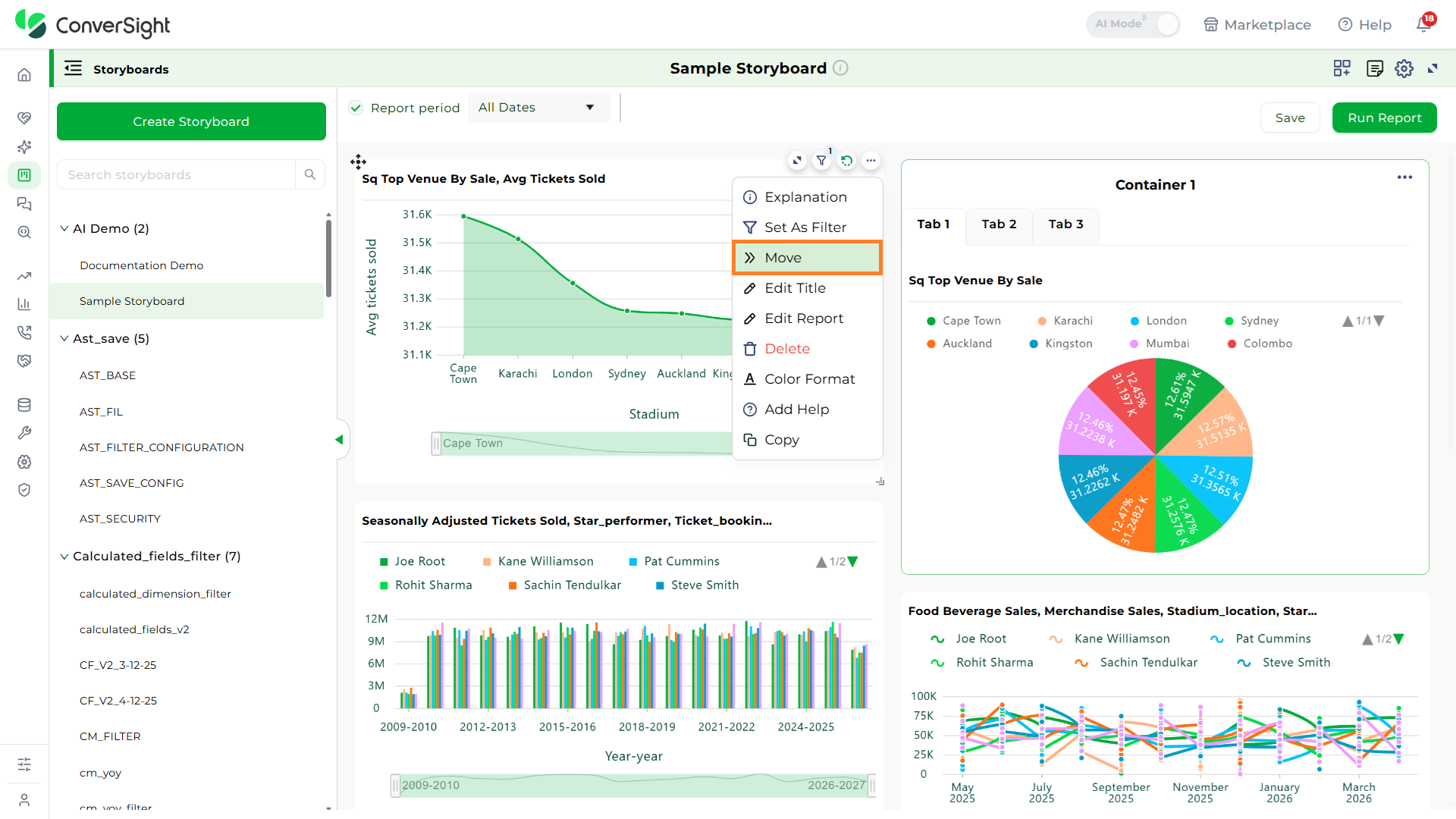This screenshot has width=1456, height=819.
Task: Click the notifications bell icon
Action: point(1424,24)
